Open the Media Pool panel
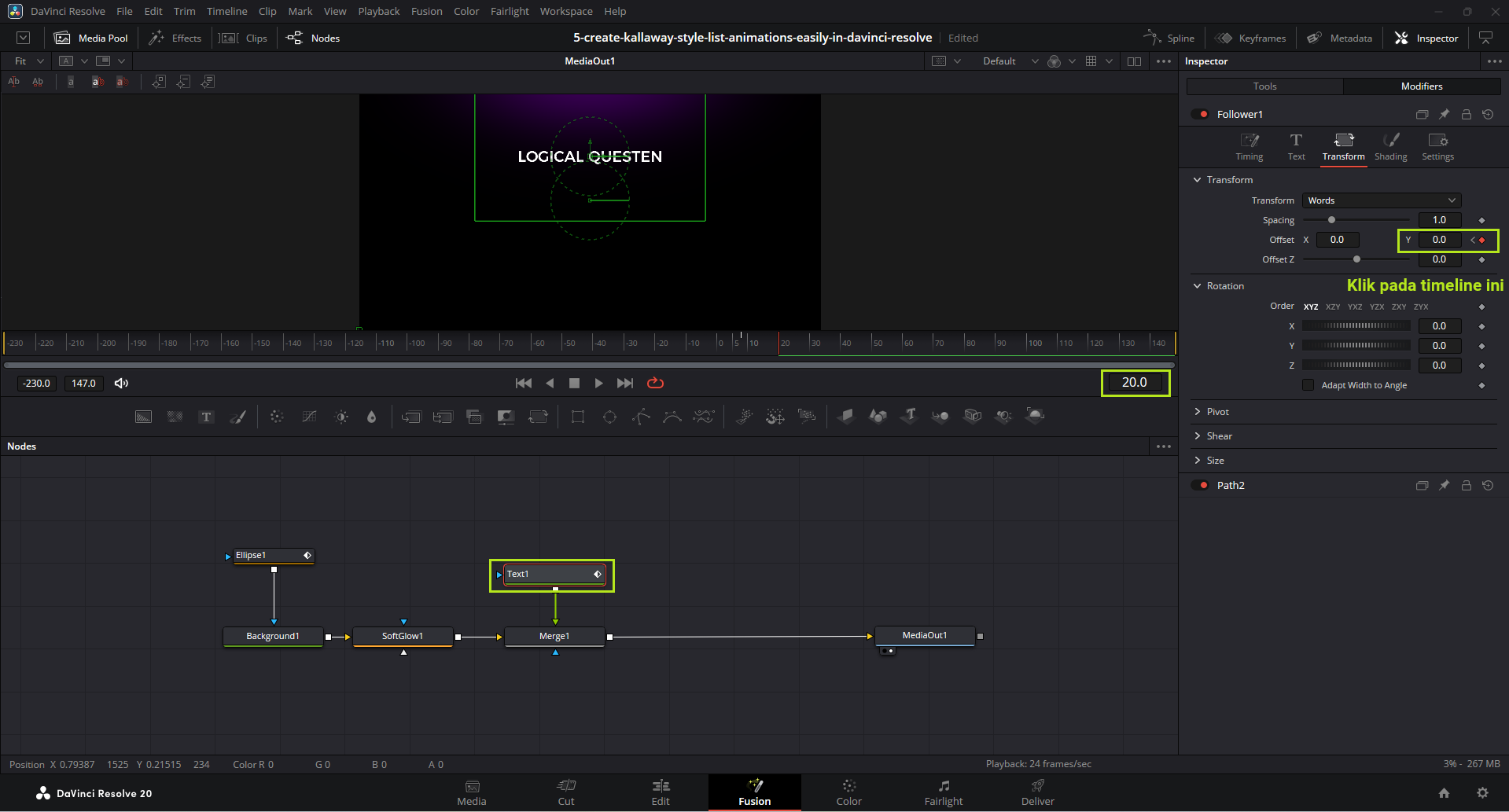 click(91, 38)
